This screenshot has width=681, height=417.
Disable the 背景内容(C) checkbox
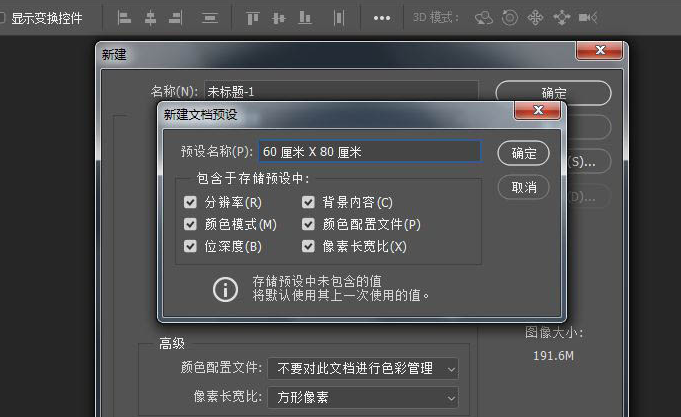point(308,202)
